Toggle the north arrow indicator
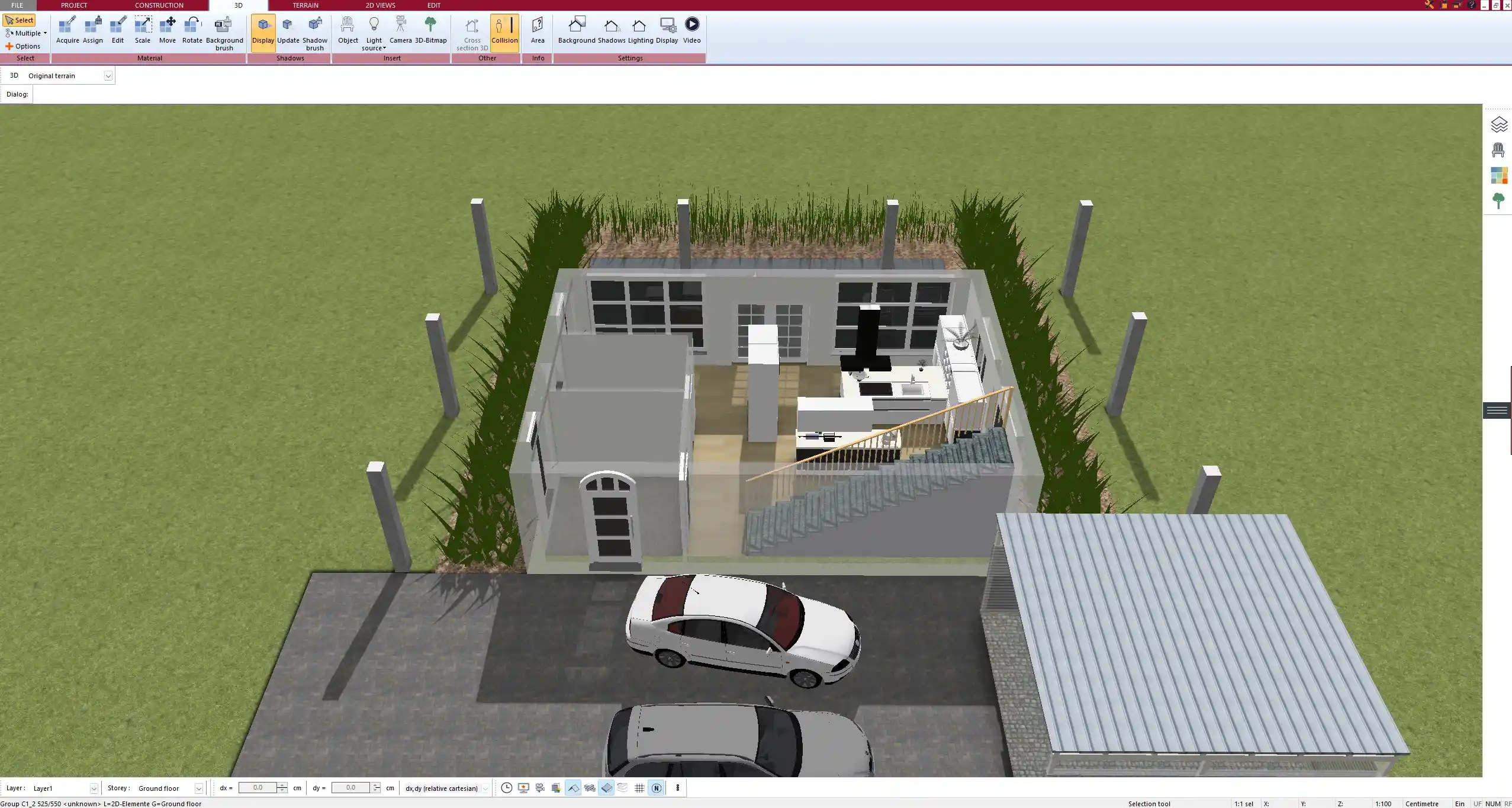The width and height of the screenshot is (1512, 808). [656, 788]
